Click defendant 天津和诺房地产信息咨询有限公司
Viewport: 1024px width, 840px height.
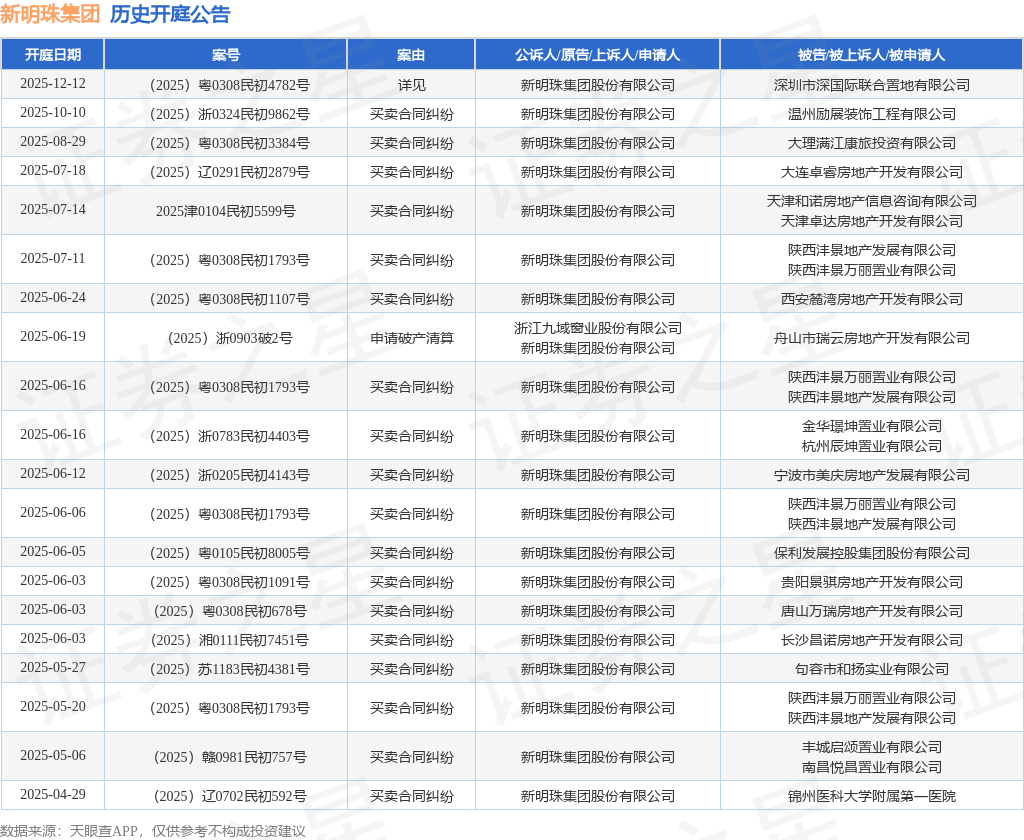click(871, 201)
